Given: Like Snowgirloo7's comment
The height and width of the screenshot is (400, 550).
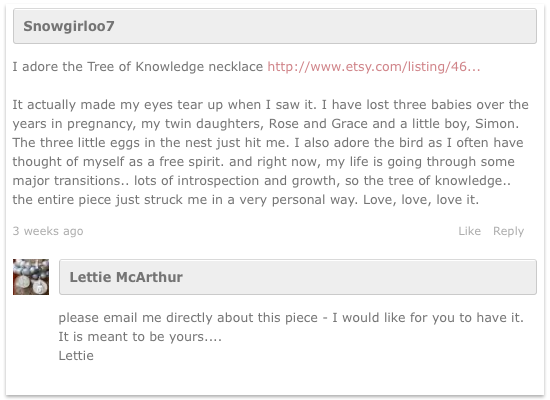Looking at the screenshot, I should click(x=469, y=231).
